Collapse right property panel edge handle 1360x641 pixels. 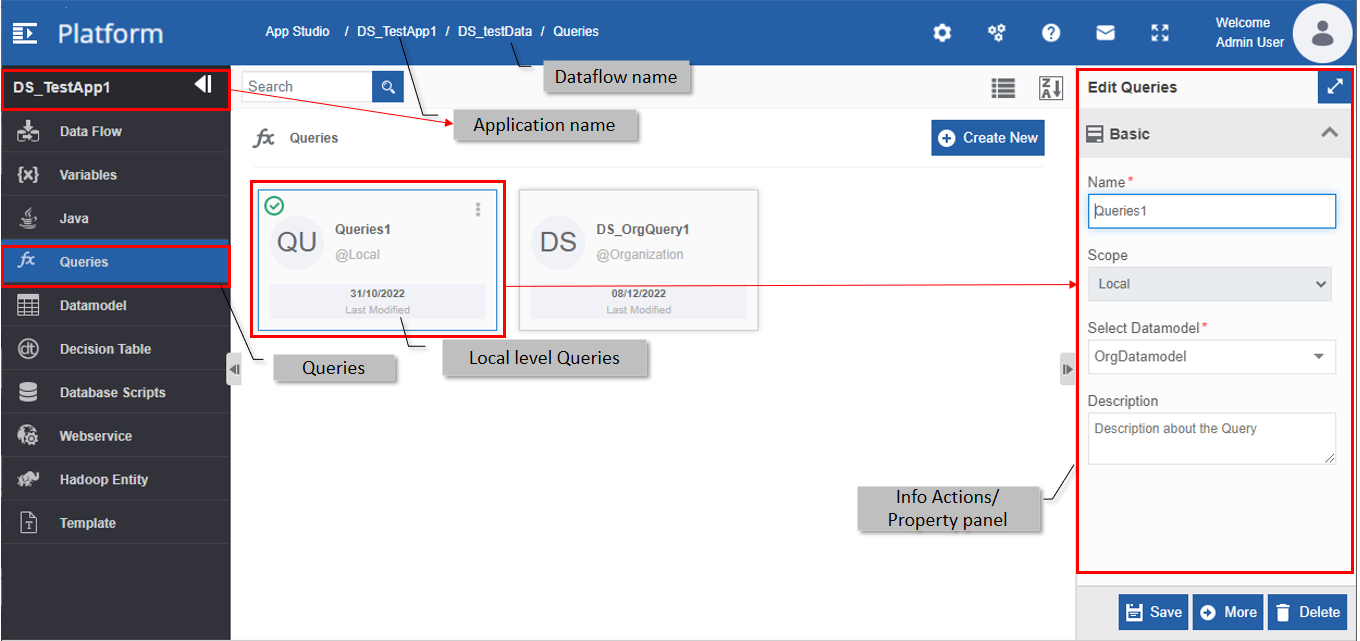(x=1068, y=369)
